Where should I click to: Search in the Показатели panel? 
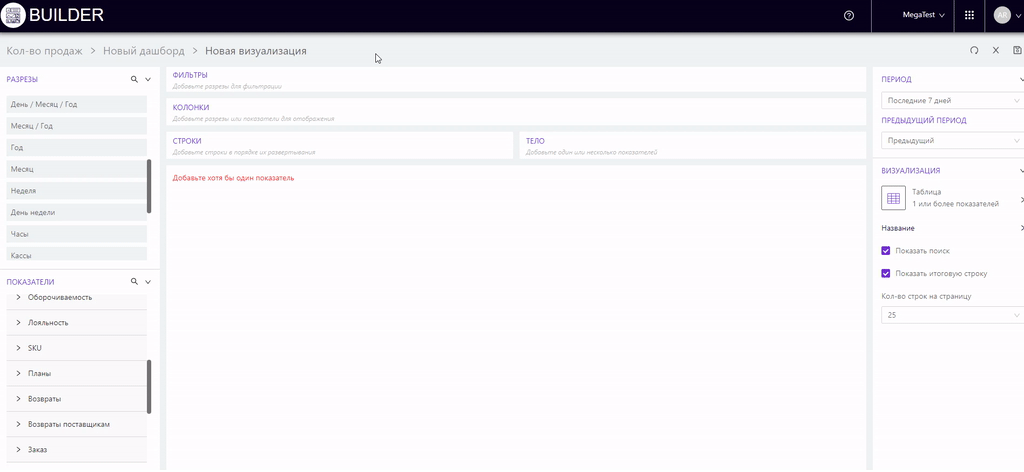tap(134, 282)
